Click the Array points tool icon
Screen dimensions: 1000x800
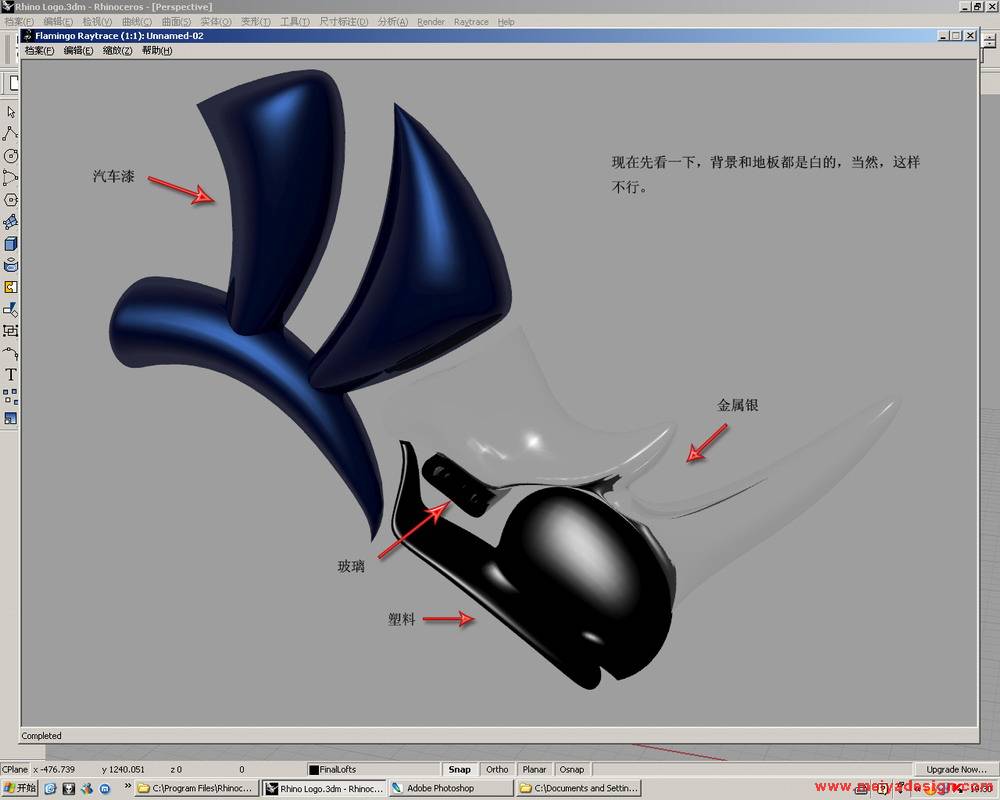11,397
